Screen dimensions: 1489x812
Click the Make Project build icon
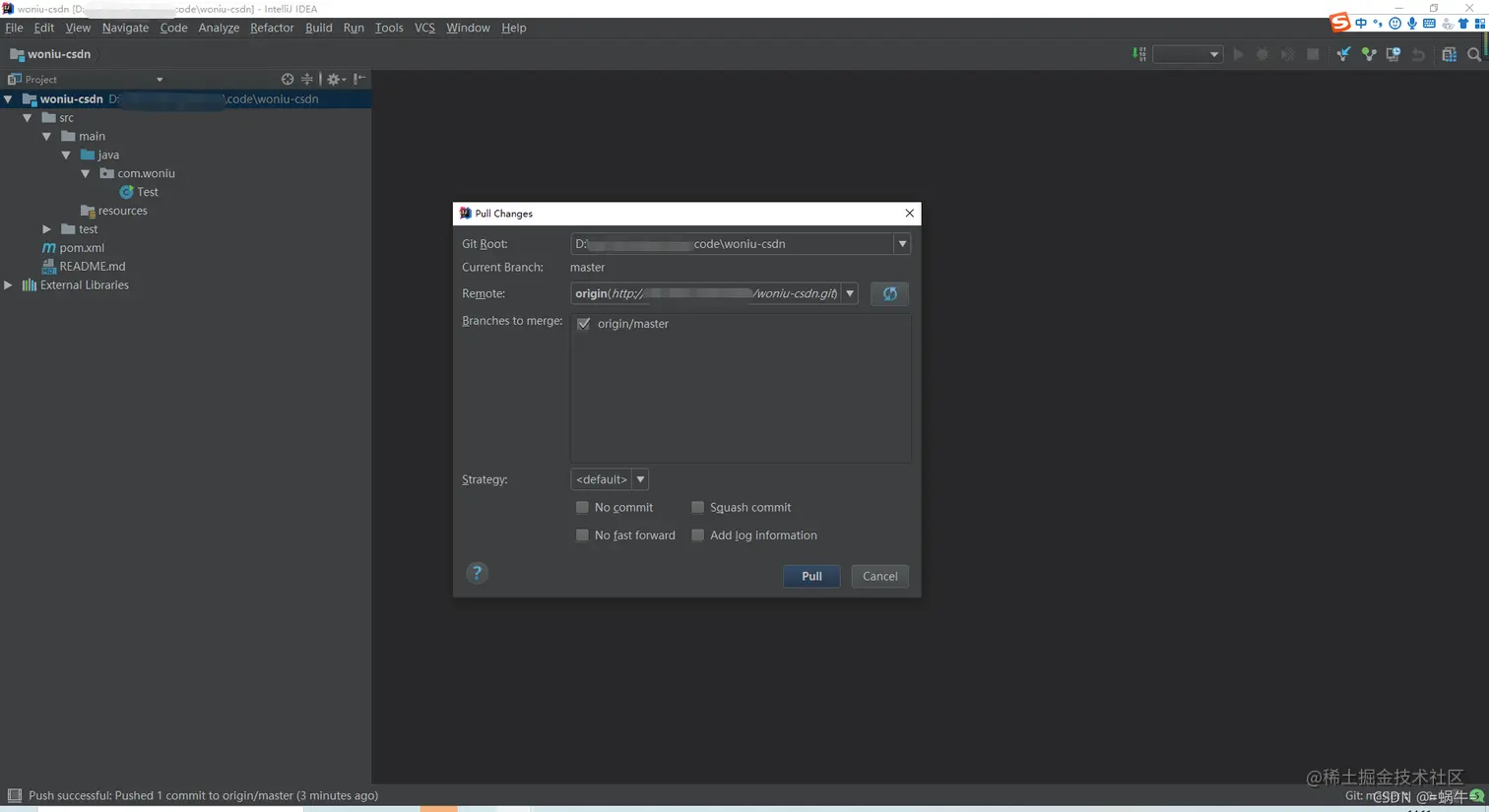(x=1139, y=55)
